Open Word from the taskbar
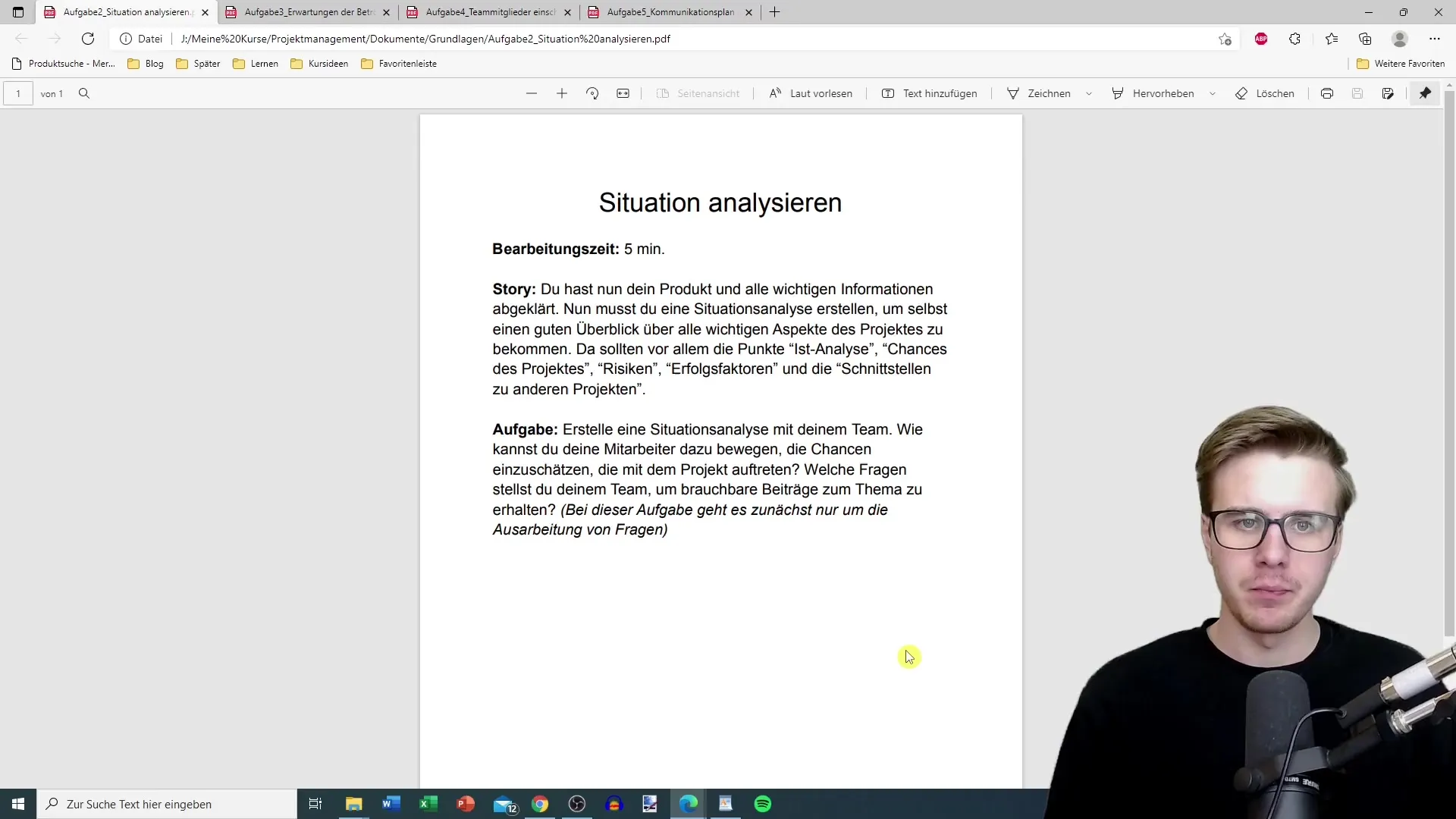 click(x=391, y=804)
